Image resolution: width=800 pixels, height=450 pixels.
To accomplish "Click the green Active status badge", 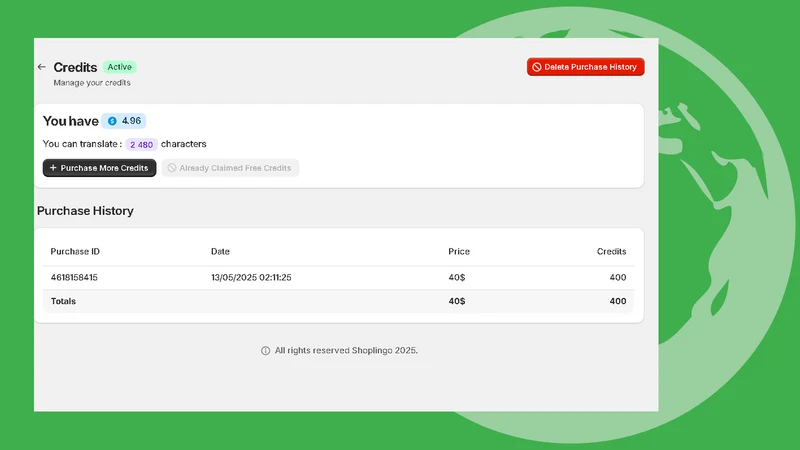I will click(119, 67).
